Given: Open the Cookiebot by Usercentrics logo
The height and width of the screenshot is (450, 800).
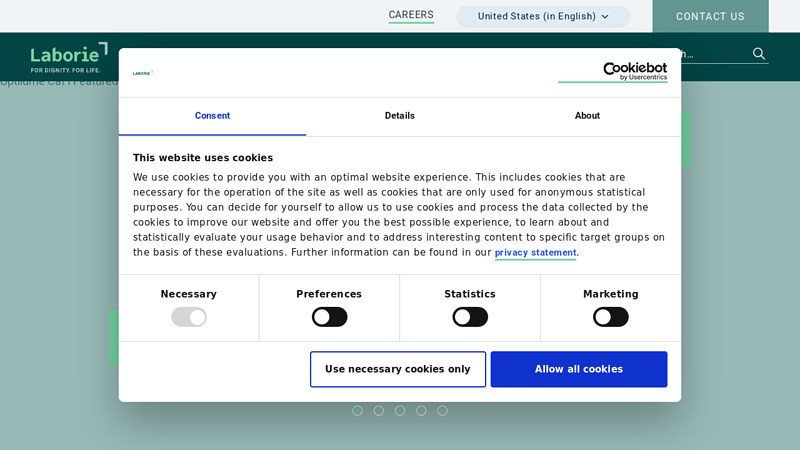Looking at the screenshot, I should click(x=612, y=72).
